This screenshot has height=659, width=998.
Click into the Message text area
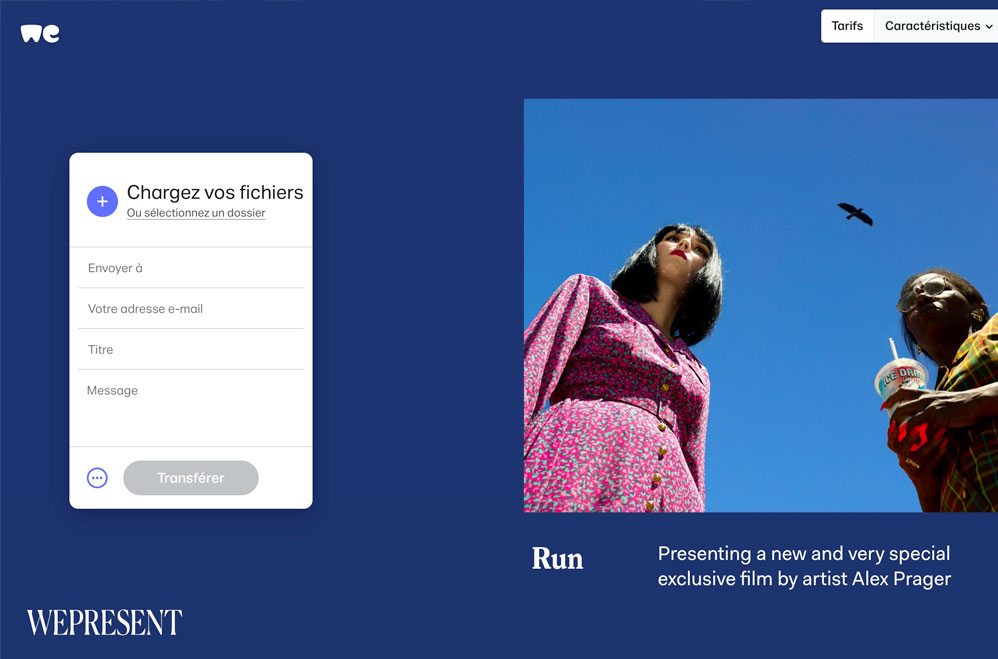click(x=191, y=408)
